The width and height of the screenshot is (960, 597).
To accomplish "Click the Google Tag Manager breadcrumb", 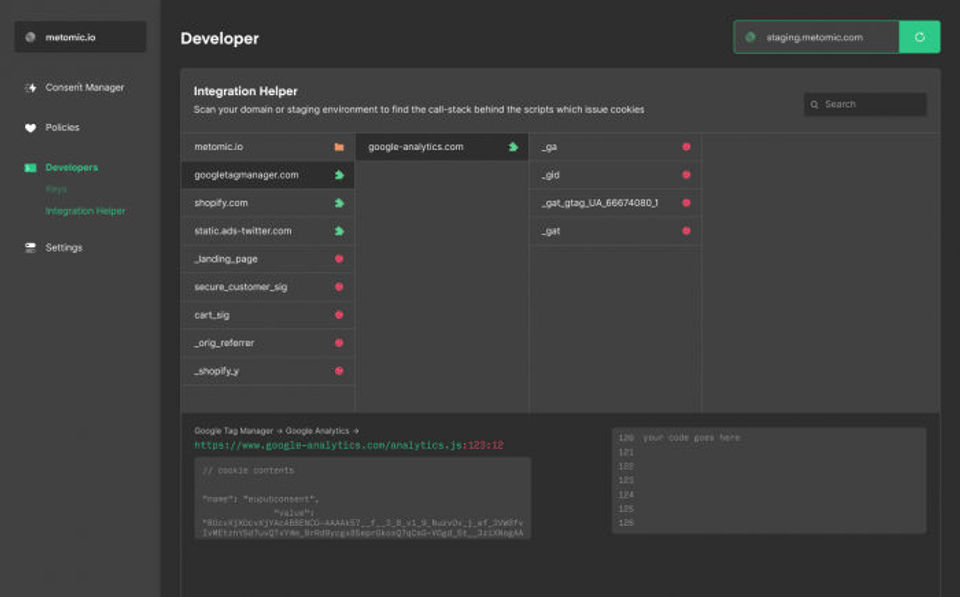I will 233,431.
